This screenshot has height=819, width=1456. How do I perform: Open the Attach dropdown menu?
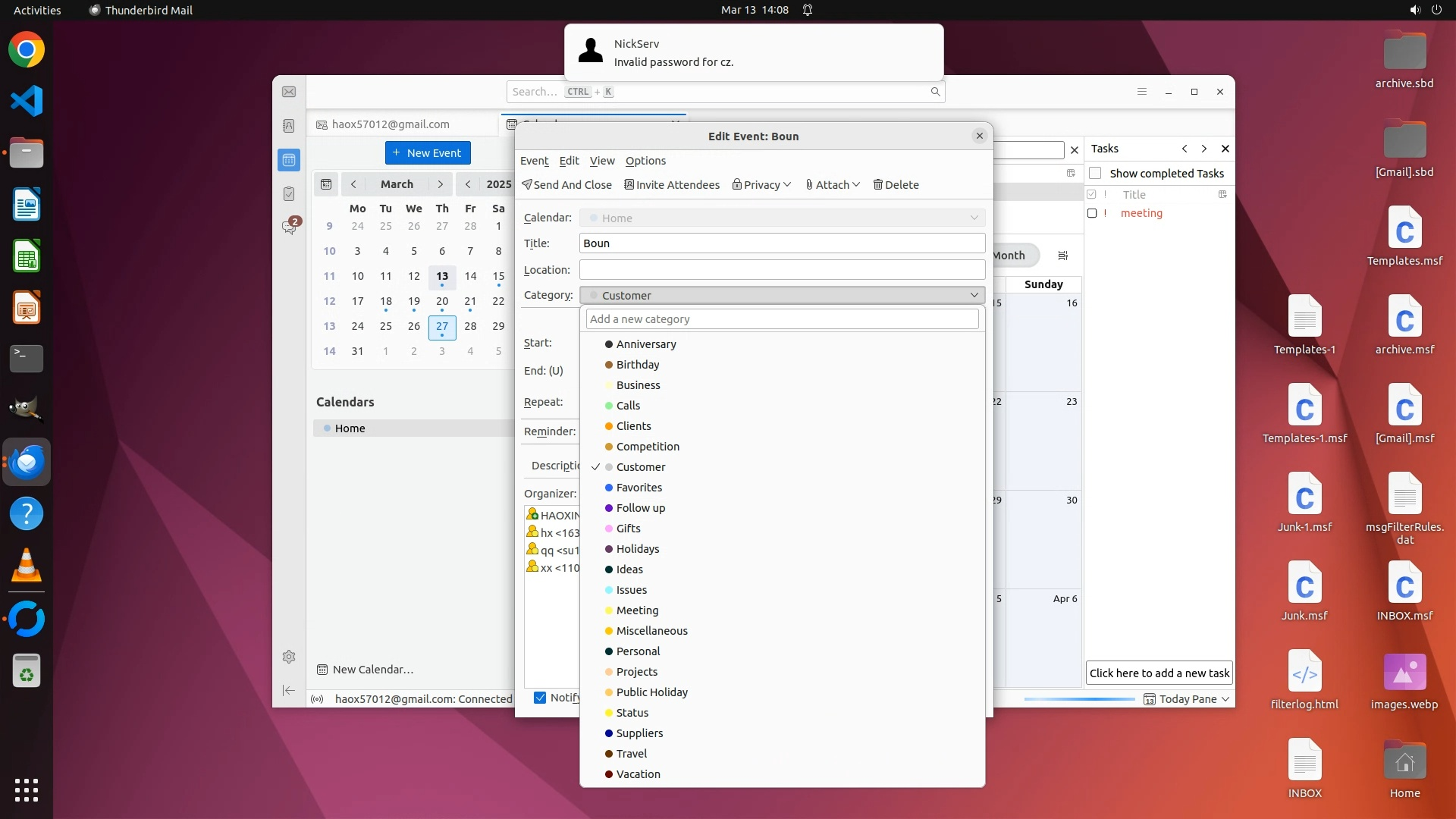tap(832, 184)
